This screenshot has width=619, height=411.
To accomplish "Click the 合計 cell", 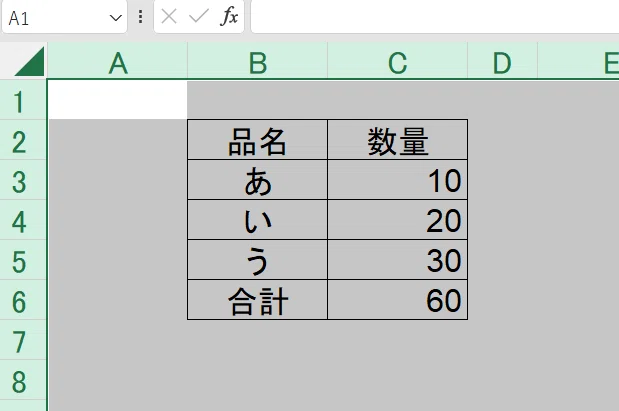I will click(257, 300).
